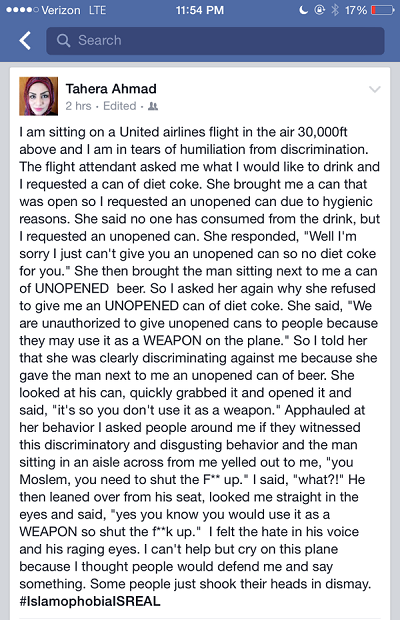Tap the back arrow icon

pyautogui.click(x=25, y=40)
